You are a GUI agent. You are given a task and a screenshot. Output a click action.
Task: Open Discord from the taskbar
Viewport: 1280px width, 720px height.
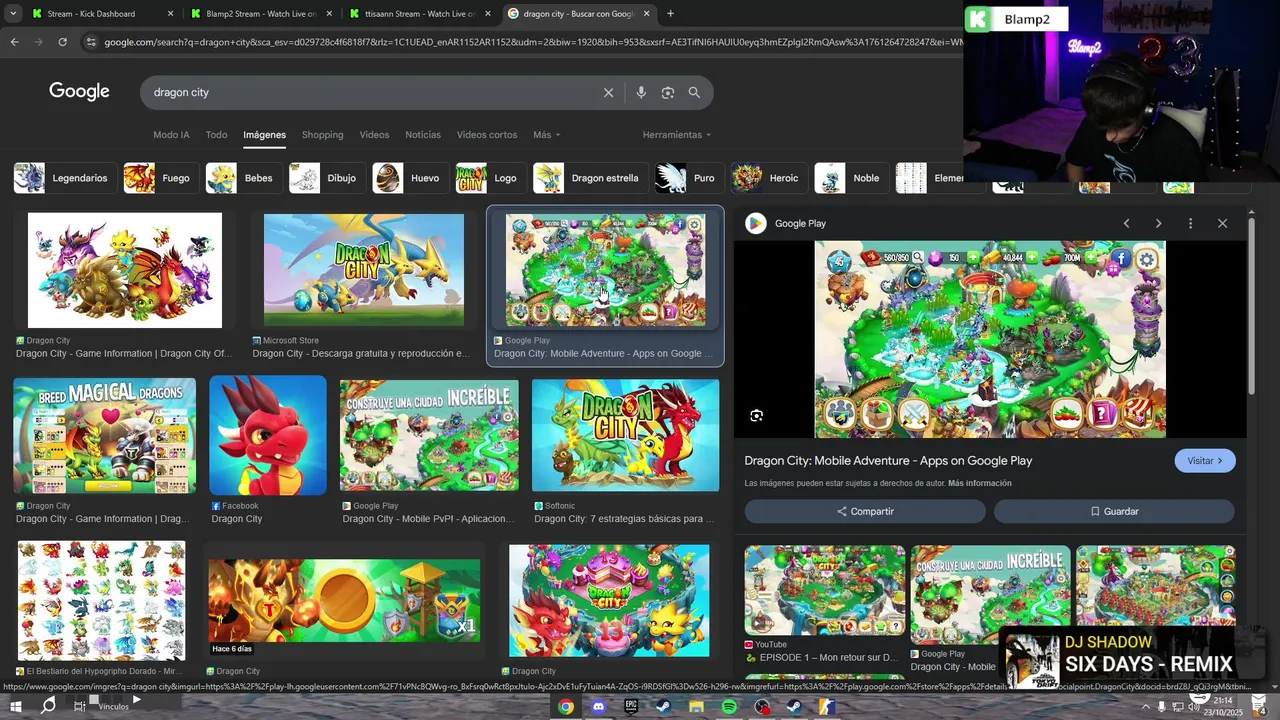[598, 707]
